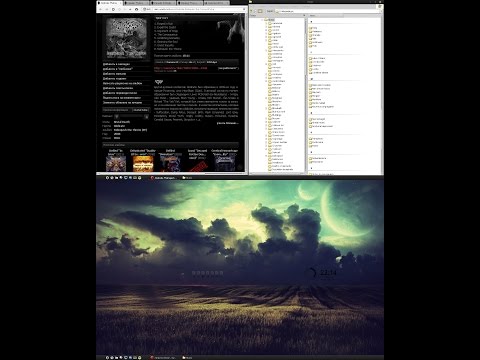
Task: Go back using the browser's back arrow
Action: click(101, 9)
